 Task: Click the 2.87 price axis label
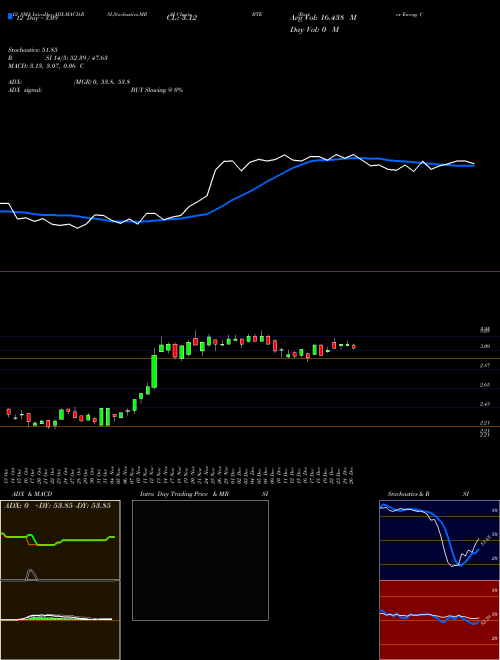point(485,366)
